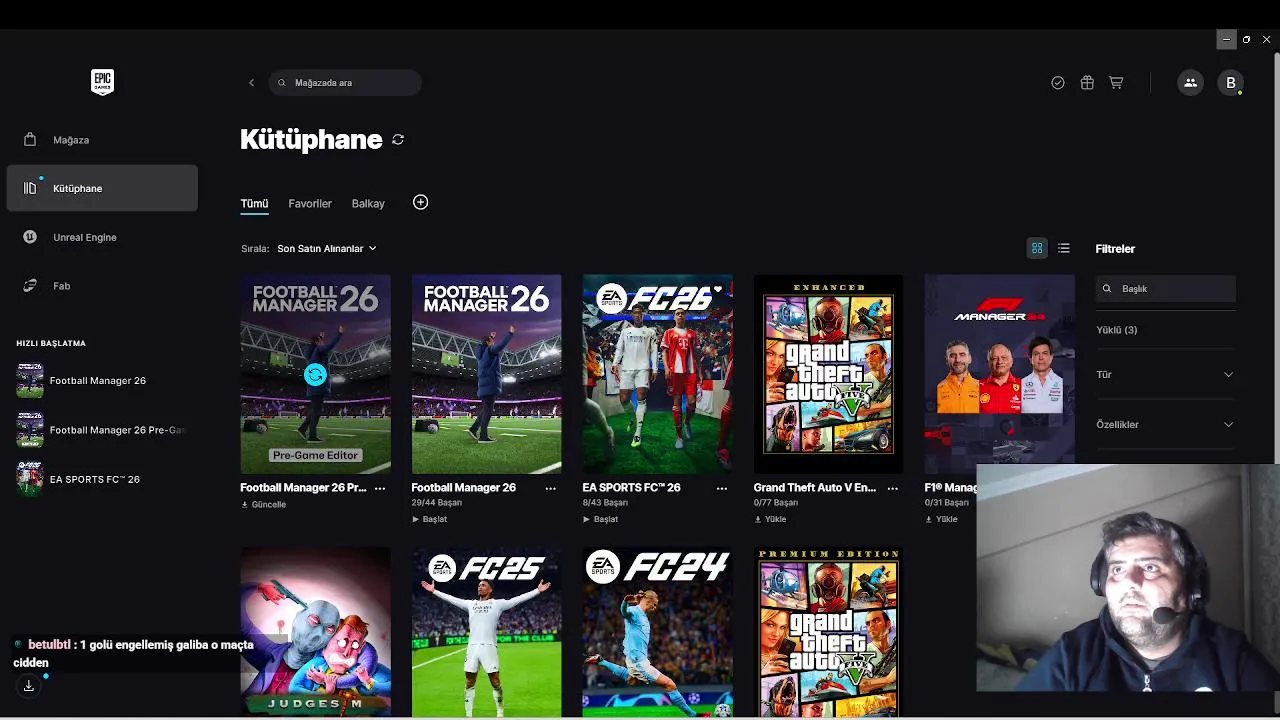Viewport: 1280px width, 720px height.
Task: Click Yükle under Grand Theft Auto V Enhanced
Action: [770, 519]
